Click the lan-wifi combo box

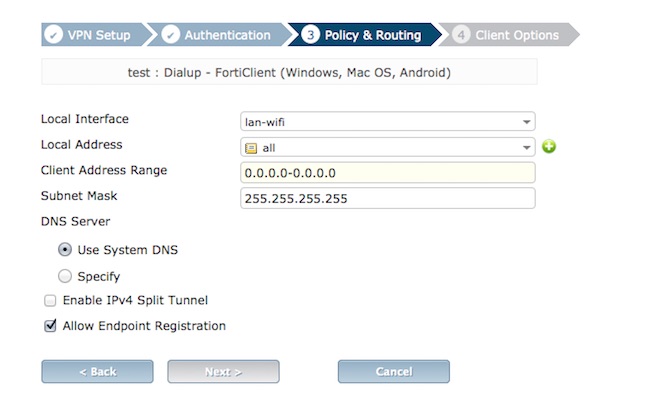pyautogui.click(x=387, y=122)
